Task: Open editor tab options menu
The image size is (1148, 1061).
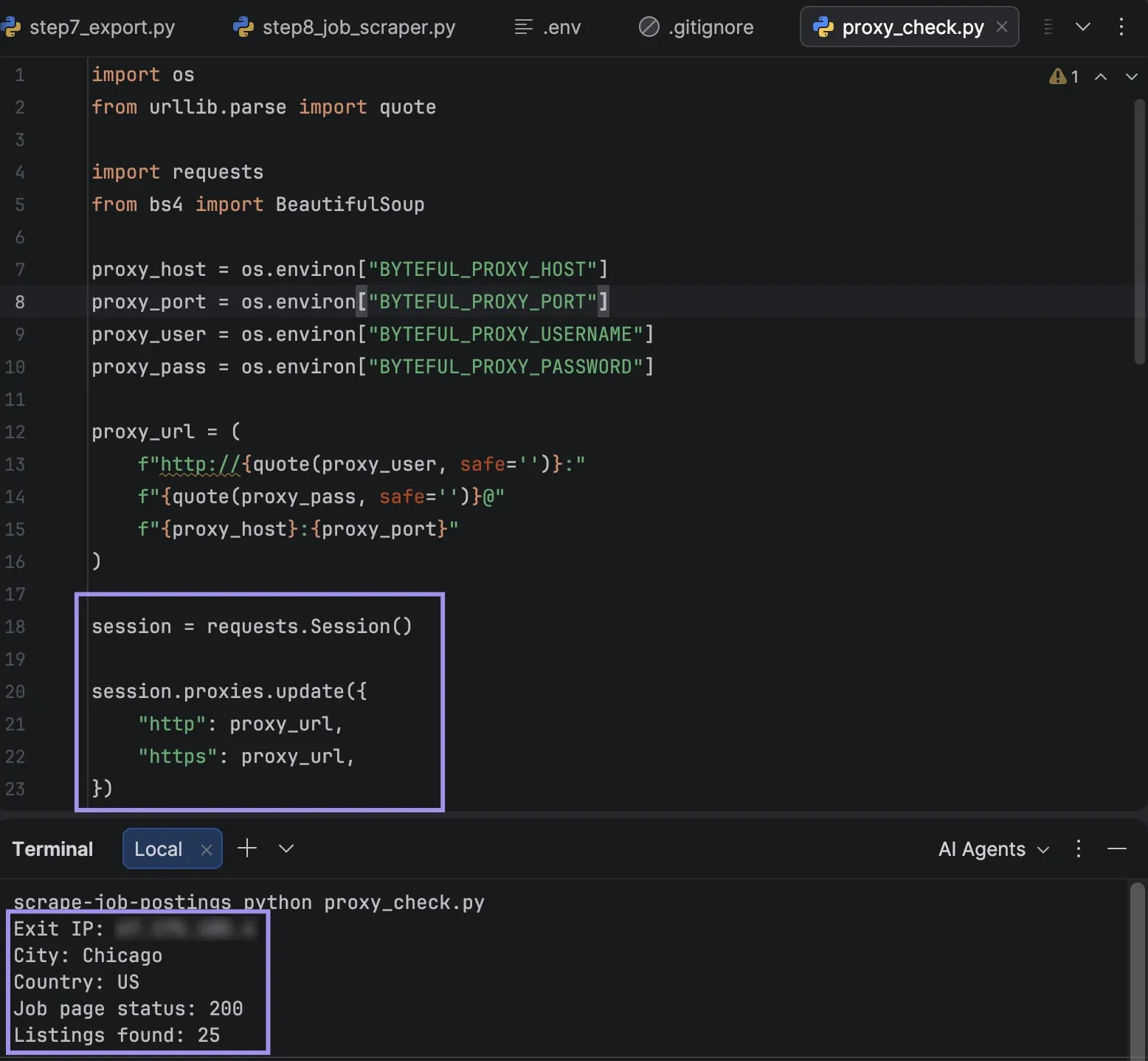Action: [x=1121, y=27]
